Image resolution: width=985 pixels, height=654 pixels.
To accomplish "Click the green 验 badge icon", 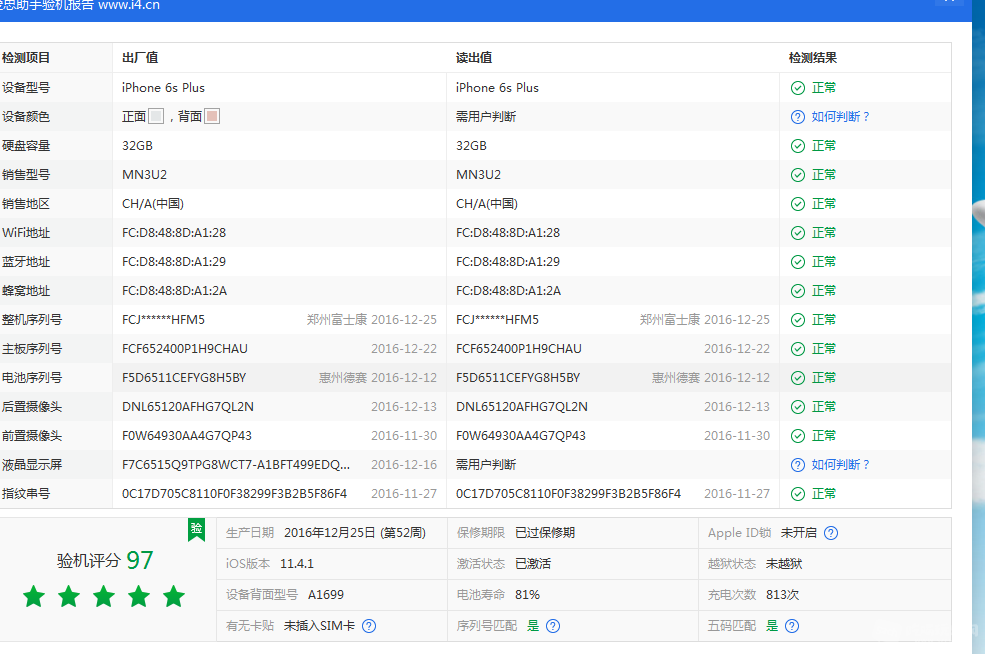I will tap(197, 530).
